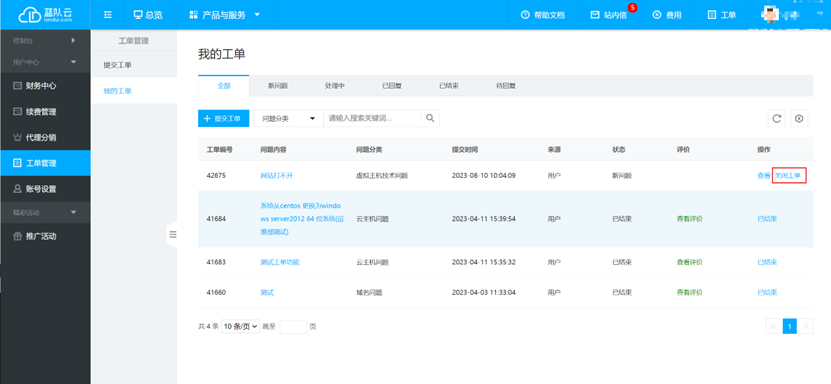This screenshot has width=831, height=384.
Task: Collapse the 用户中心 sidebar section
Action: [45, 62]
